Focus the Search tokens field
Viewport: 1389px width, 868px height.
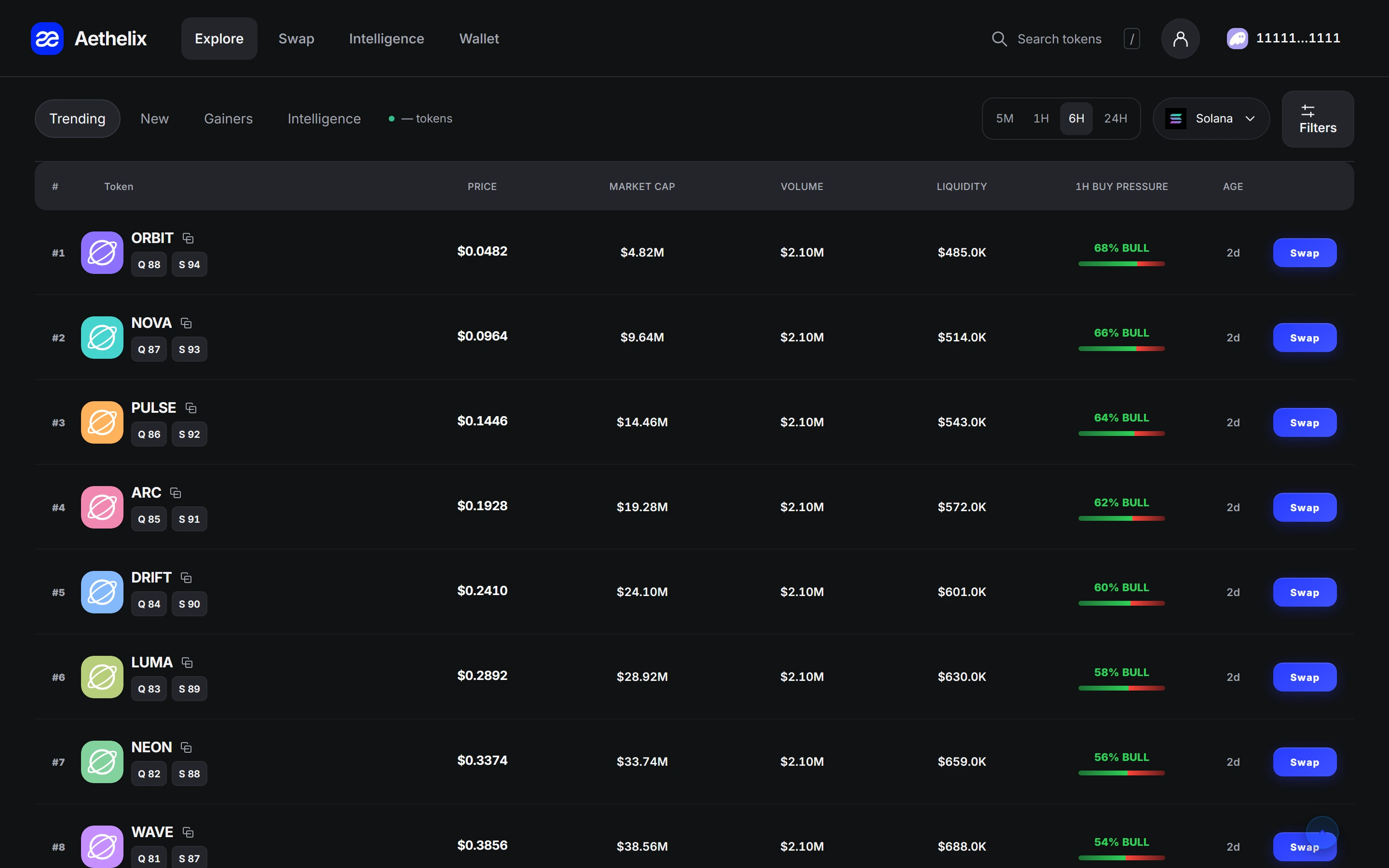[x=1065, y=39]
